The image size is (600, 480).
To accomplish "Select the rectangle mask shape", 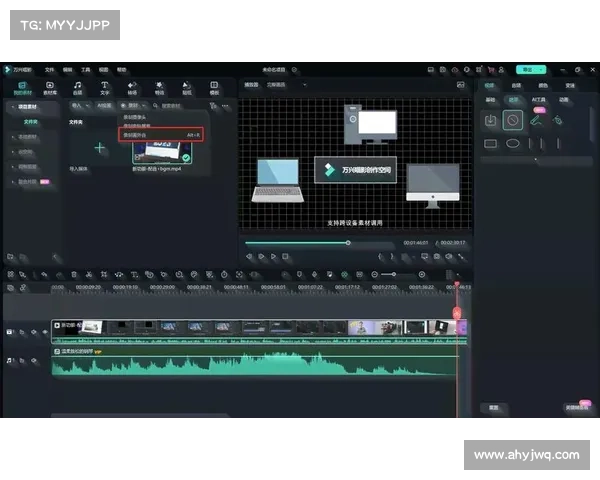I will point(491,143).
